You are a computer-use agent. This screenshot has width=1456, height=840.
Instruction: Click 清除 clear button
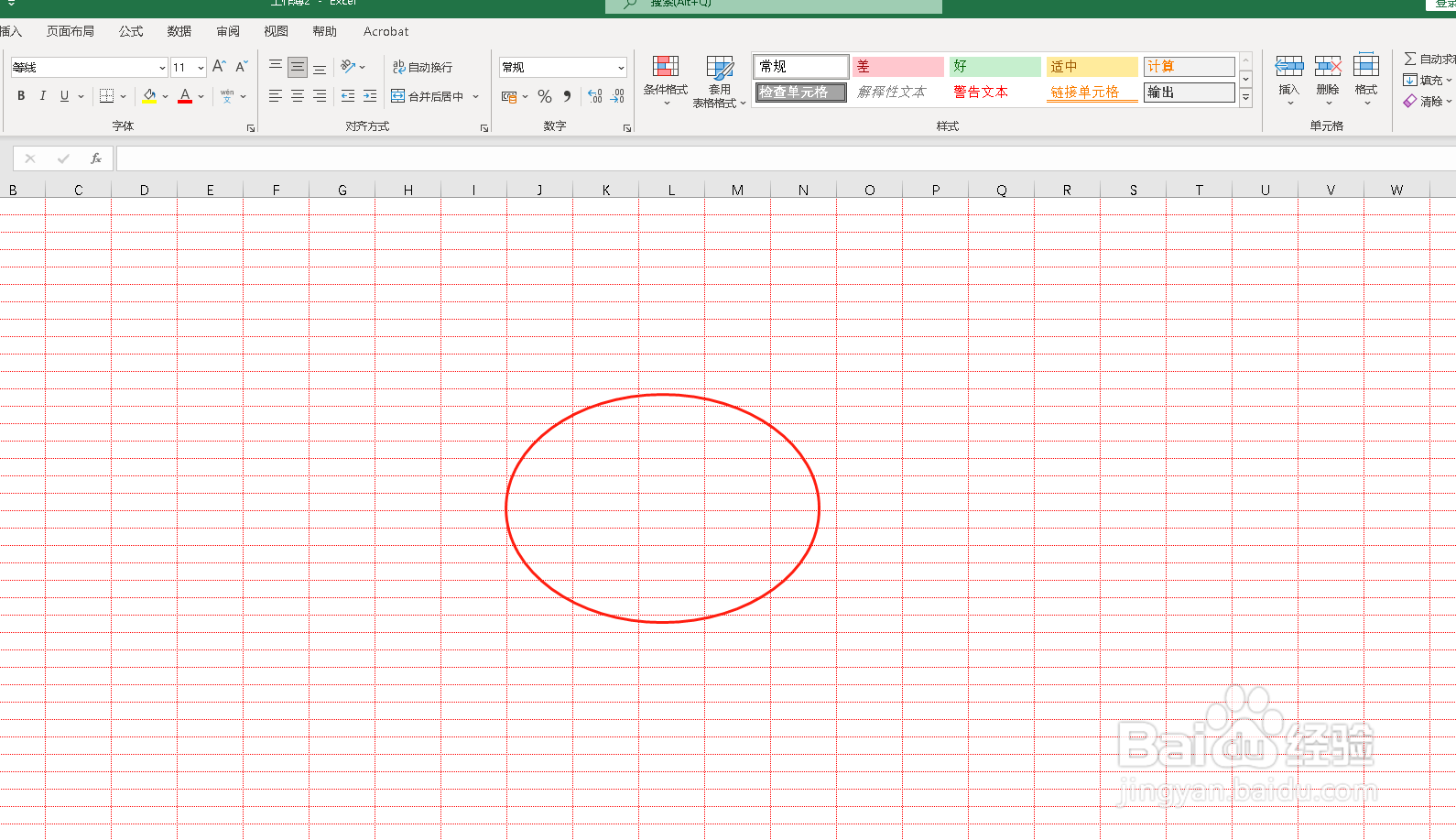(x=1427, y=102)
